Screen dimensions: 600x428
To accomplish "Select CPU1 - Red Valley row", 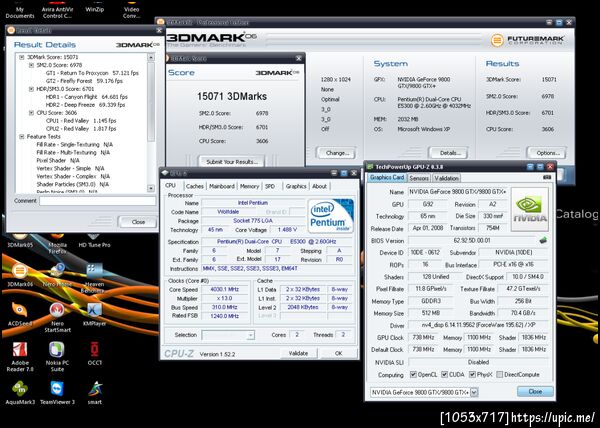I will point(81,120).
